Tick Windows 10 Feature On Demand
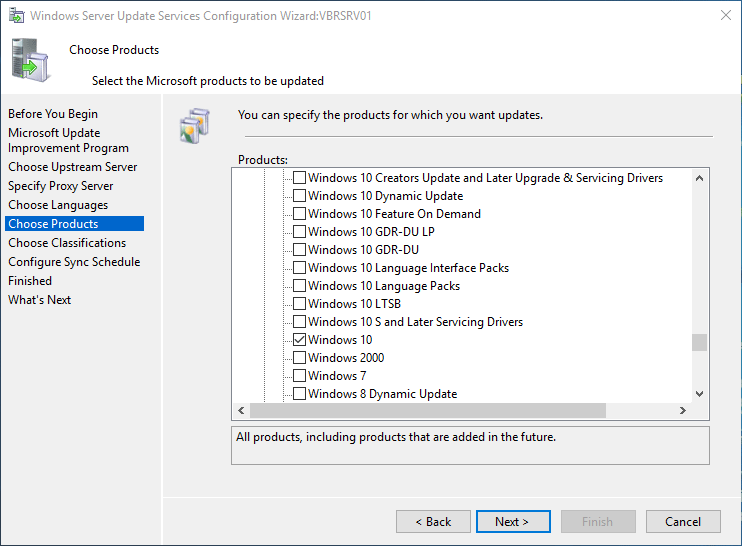Screen dimensions: 742x546 [299, 214]
